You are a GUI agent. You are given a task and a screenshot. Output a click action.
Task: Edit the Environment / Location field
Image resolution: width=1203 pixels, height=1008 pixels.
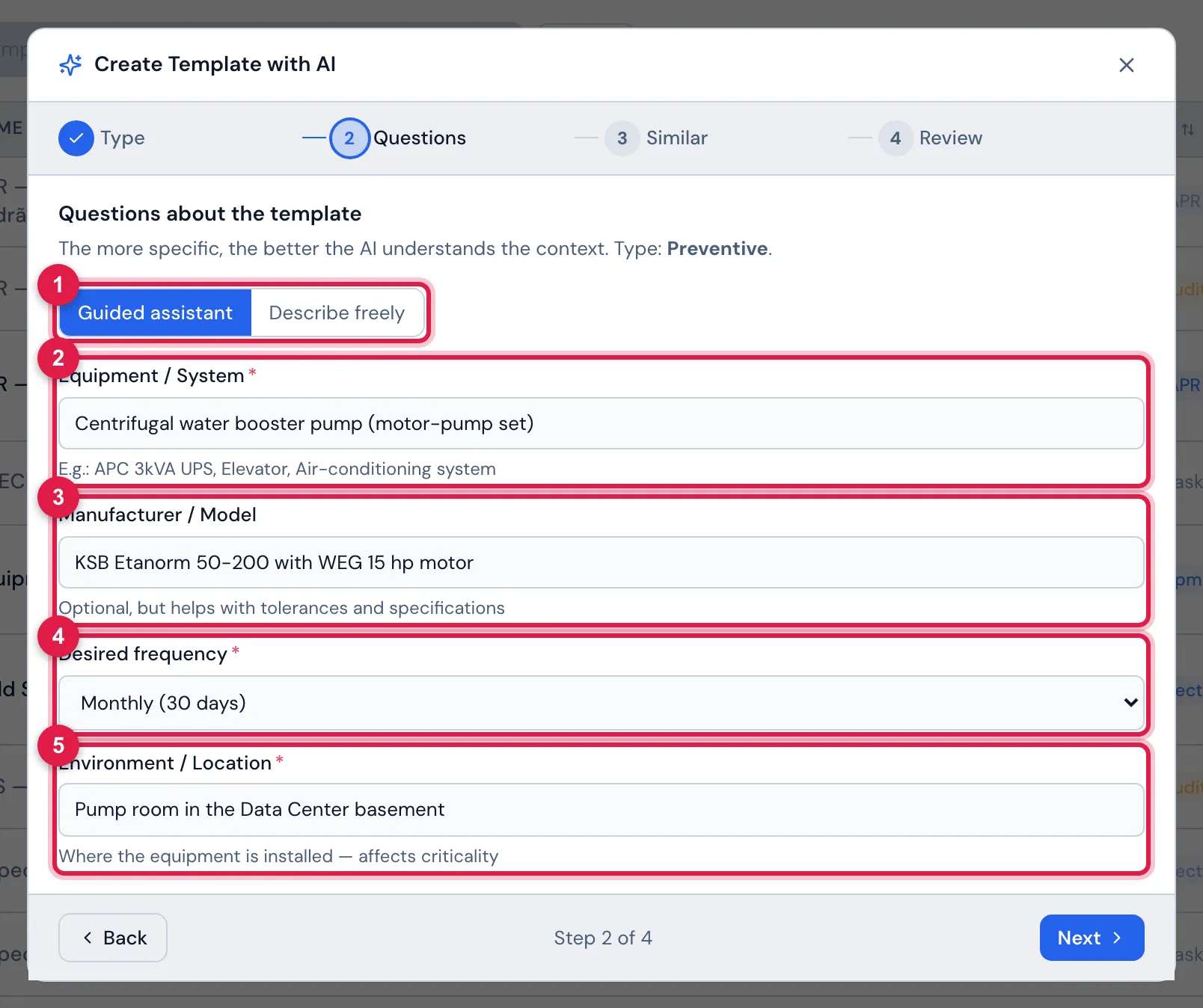601,809
